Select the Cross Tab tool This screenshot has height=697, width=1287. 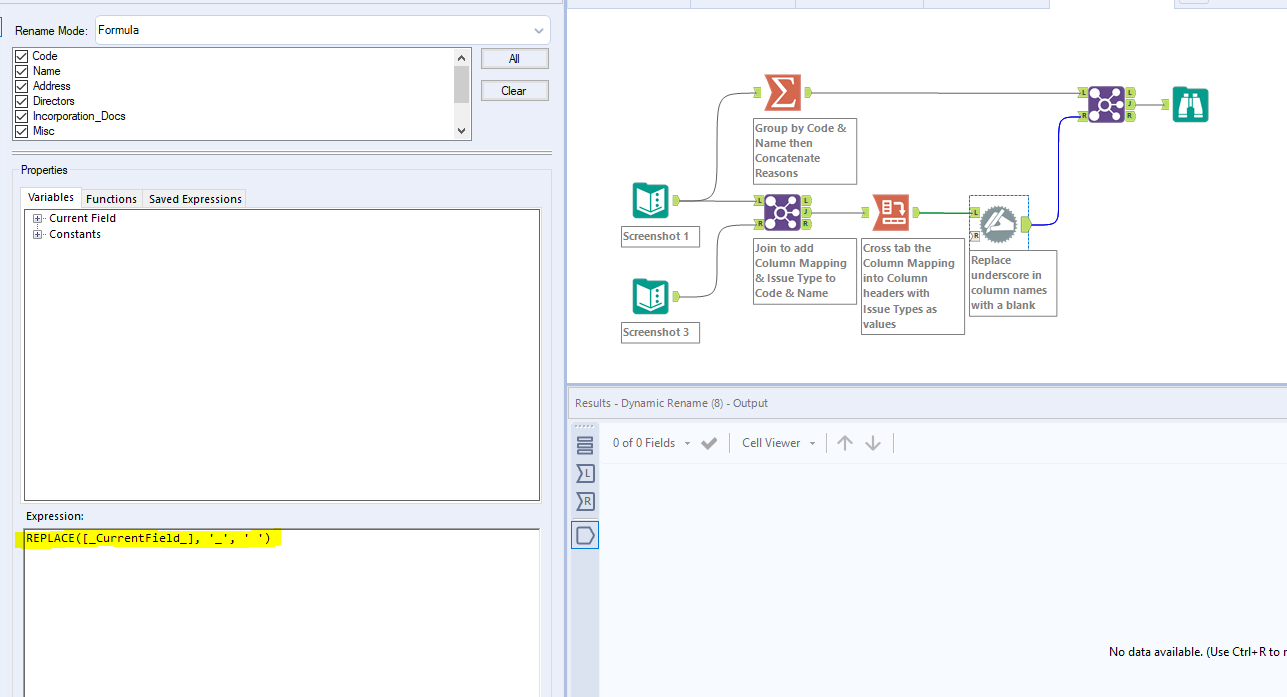[890, 211]
